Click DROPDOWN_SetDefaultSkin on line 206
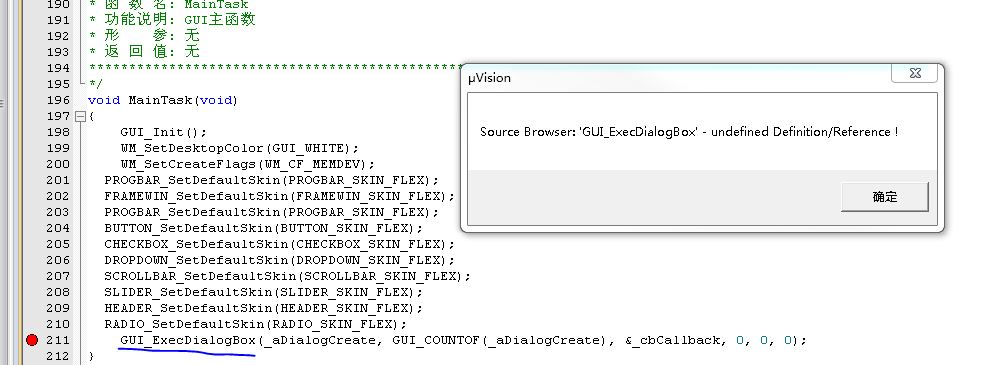The width and height of the screenshot is (988, 365). click(196, 260)
